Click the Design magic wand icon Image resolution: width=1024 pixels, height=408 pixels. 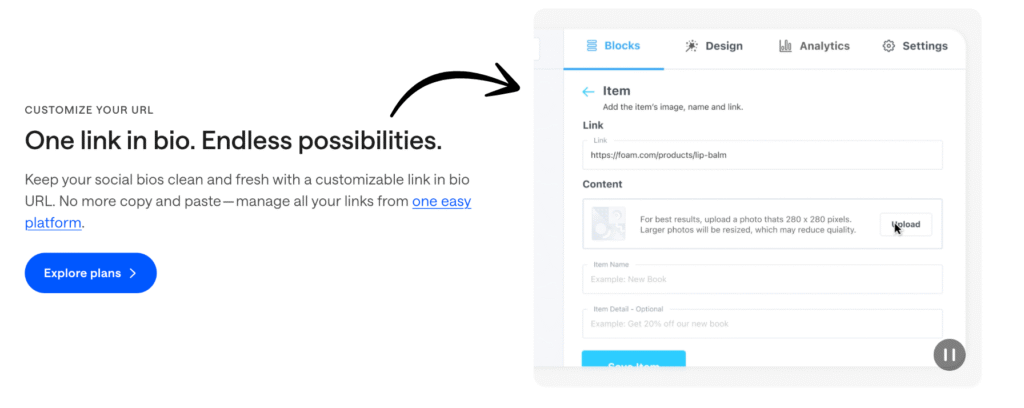click(691, 46)
